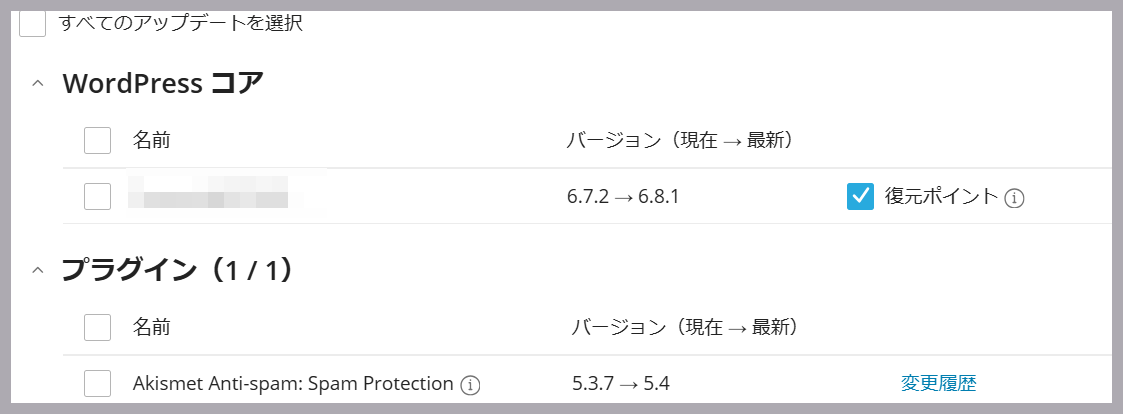1123x414 pixels.
Task: Click the プラグイン (1 / 1) heading
Action: [176, 270]
